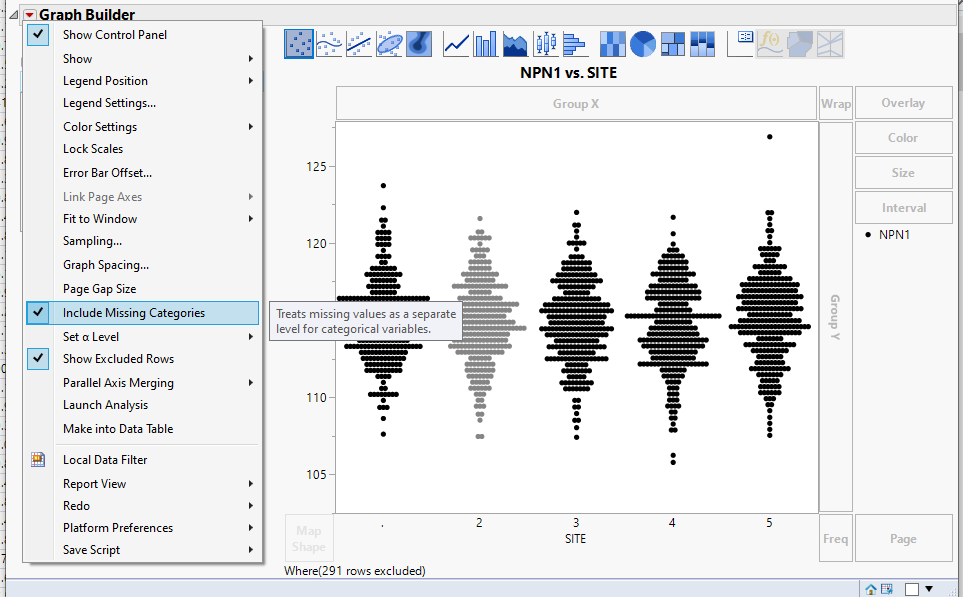The height and width of the screenshot is (597, 963).
Task: Select the Pie chart element icon
Action: pos(642,44)
